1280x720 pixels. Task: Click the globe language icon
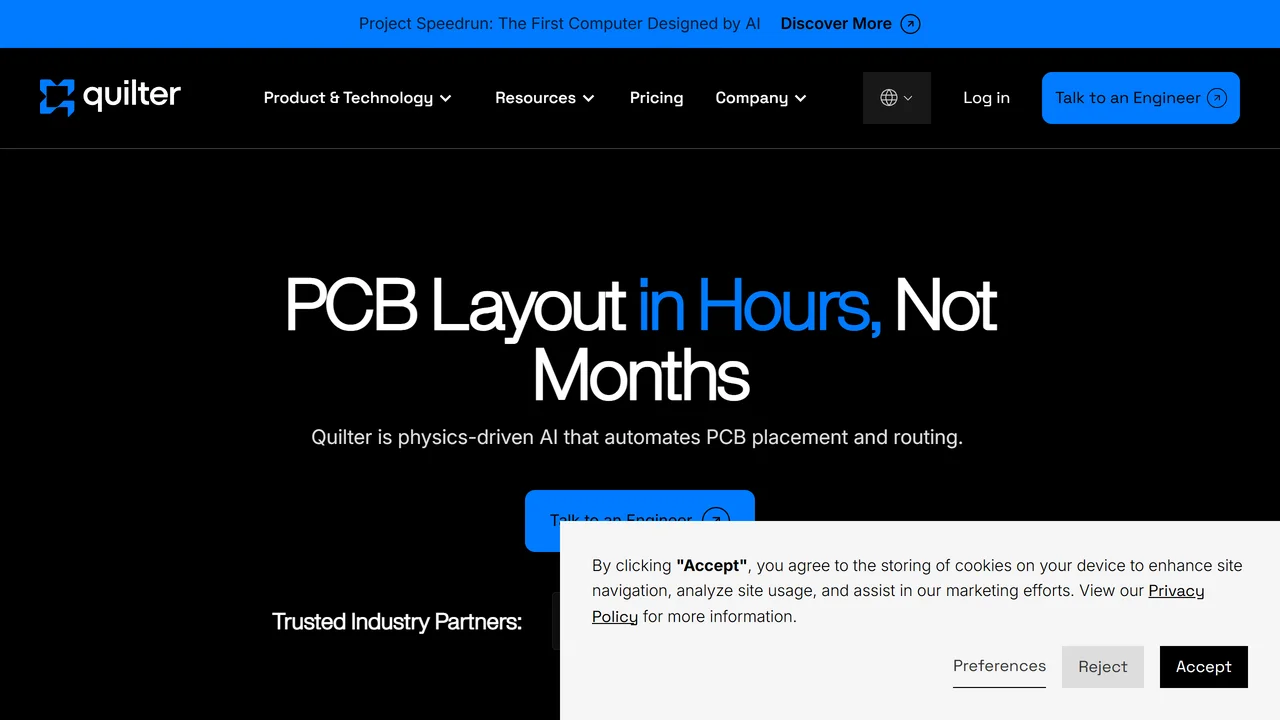889,98
